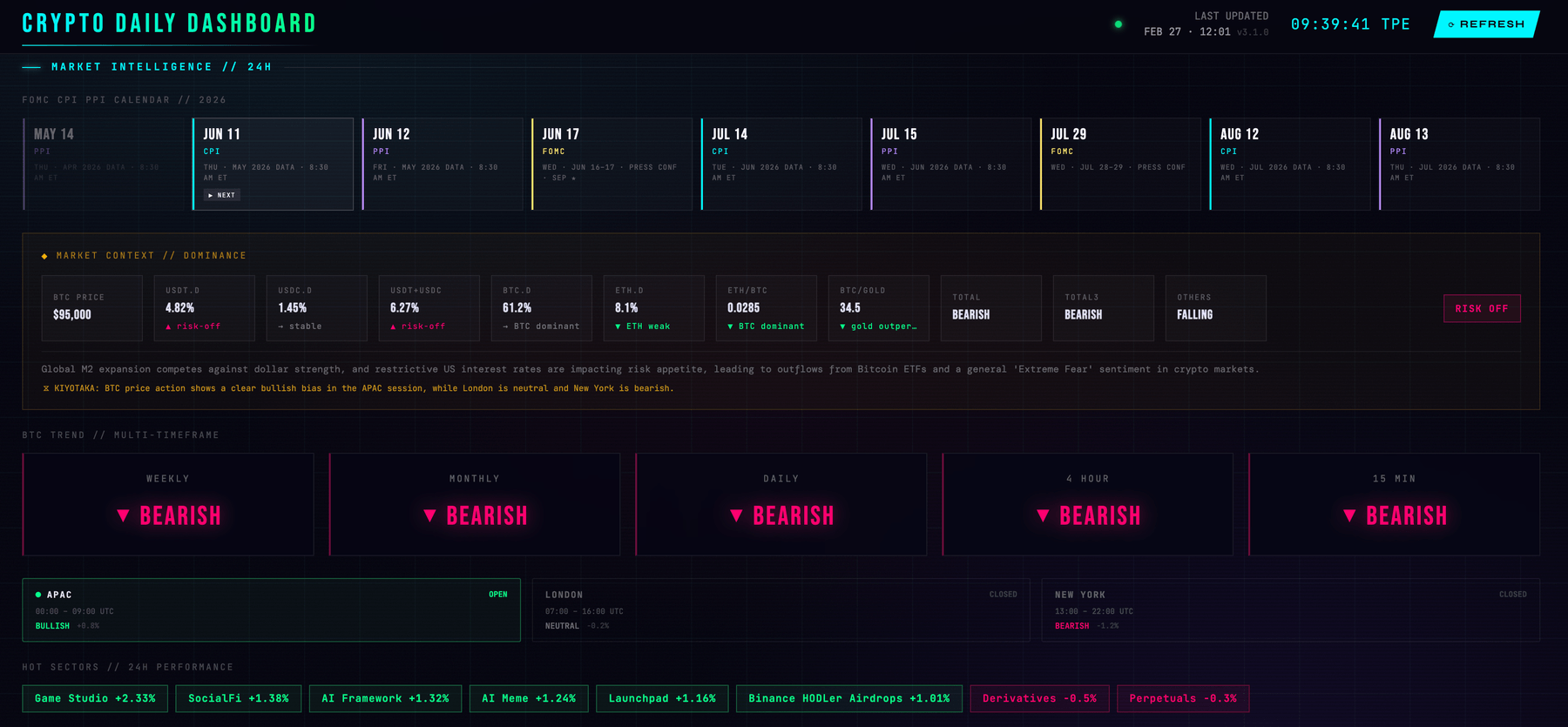Click the BTC TREND // MULTI-TIMEFRAME heading
This screenshot has width=1568, height=727.
tap(121, 435)
